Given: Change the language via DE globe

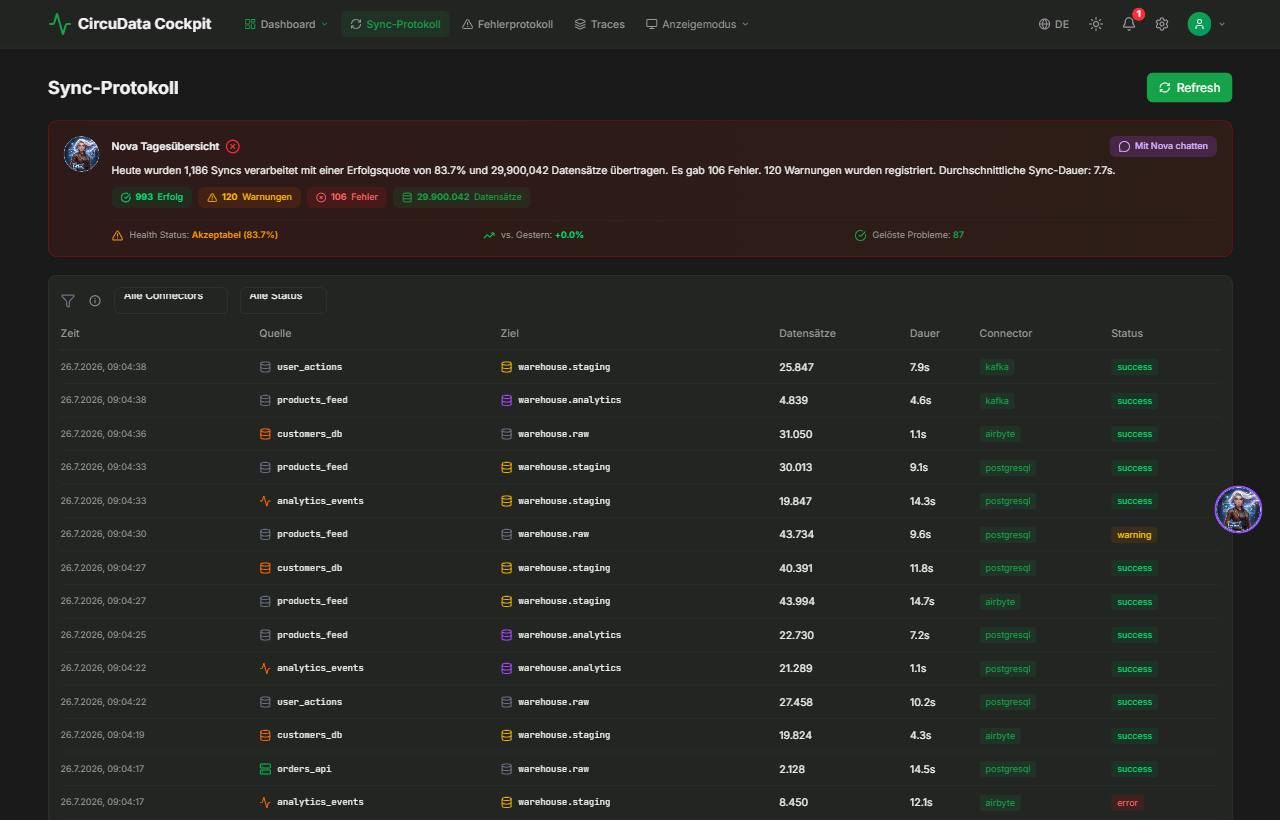Looking at the screenshot, I should point(1054,24).
